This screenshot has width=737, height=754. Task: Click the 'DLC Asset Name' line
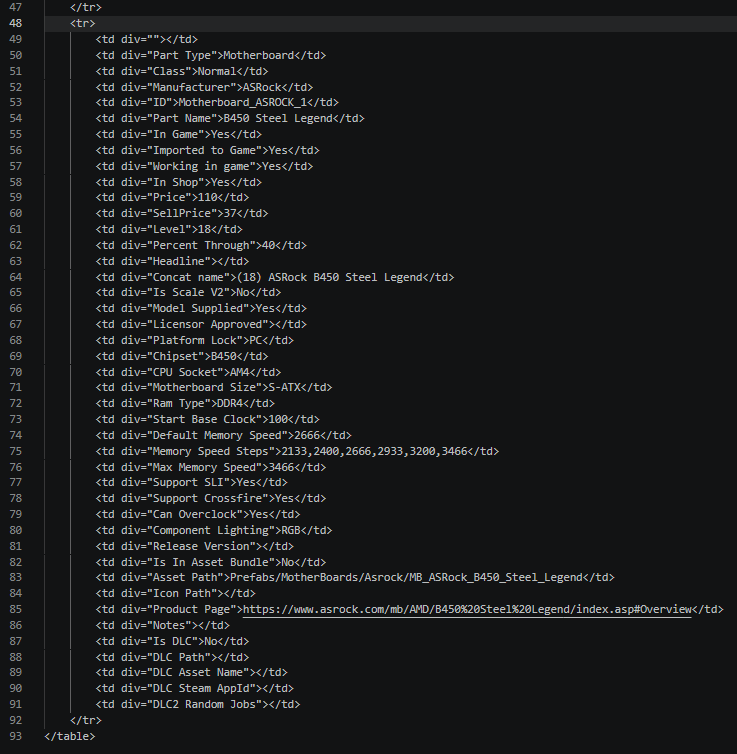coord(191,672)
